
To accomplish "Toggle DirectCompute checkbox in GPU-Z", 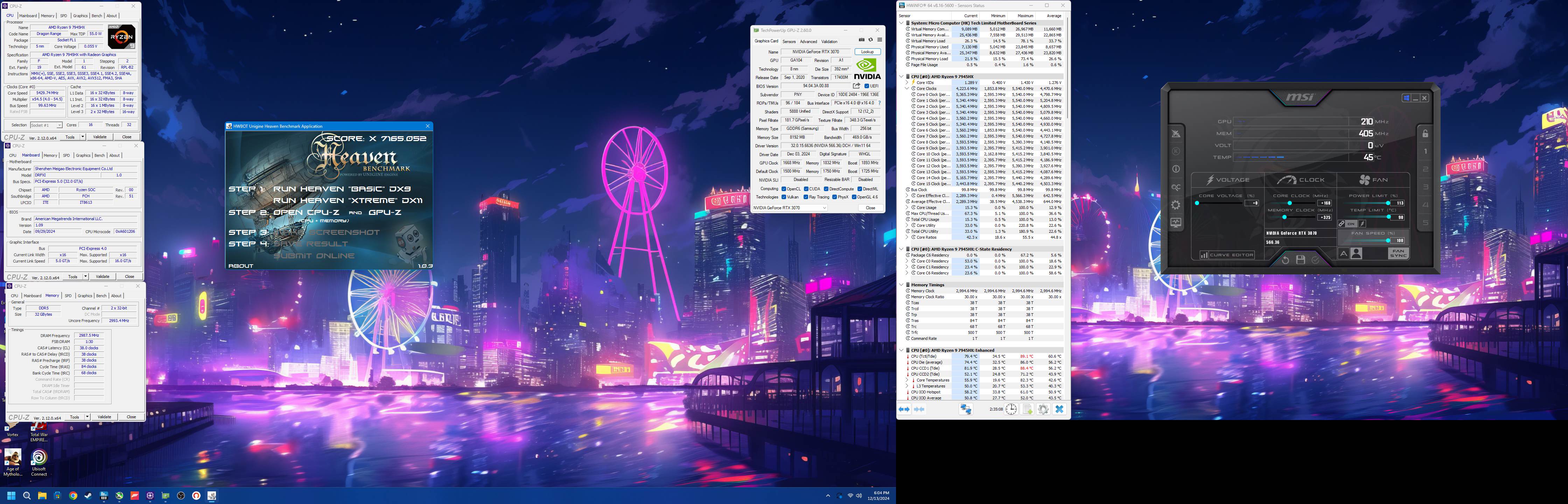I will [x=826, y=189].
